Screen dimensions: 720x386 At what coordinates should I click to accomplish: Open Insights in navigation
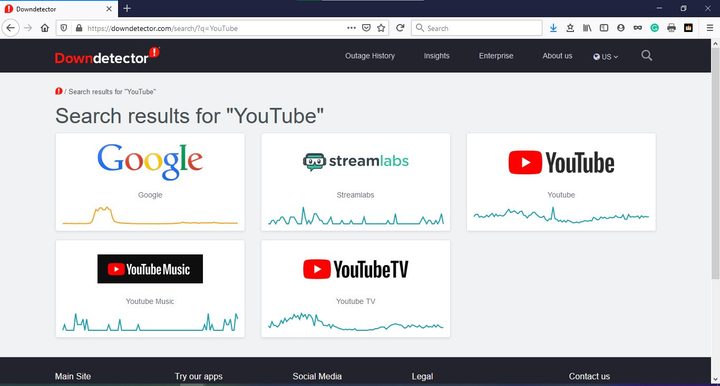436,56
